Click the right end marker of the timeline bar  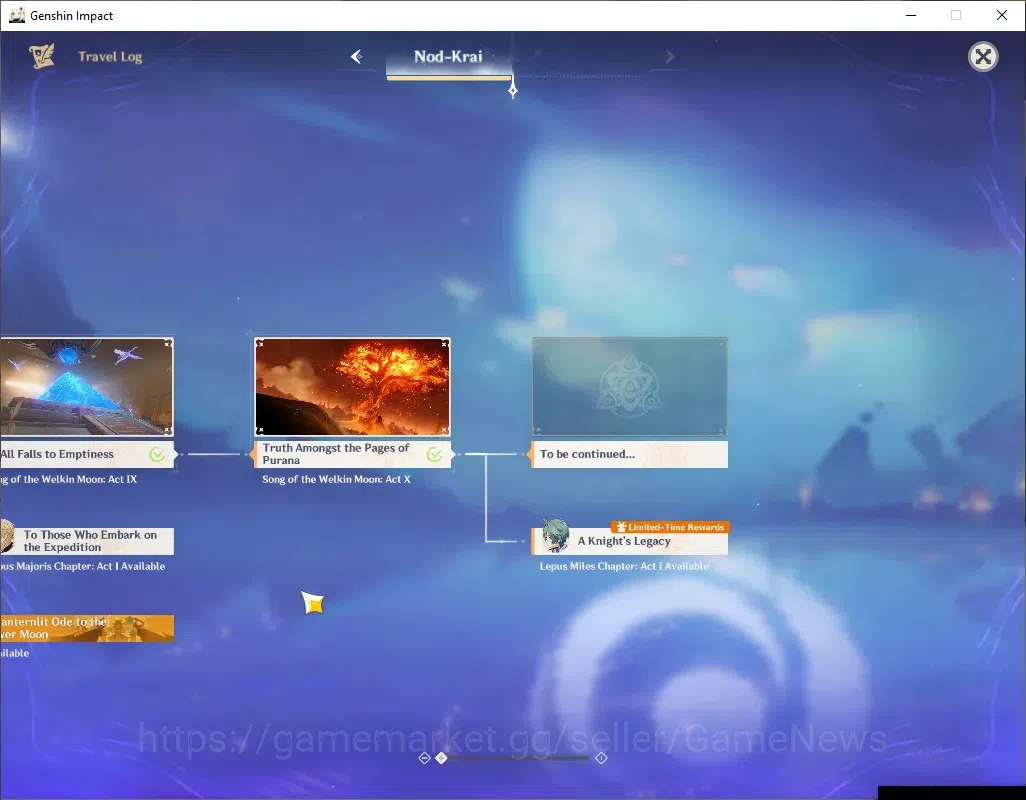coord(601,757)
